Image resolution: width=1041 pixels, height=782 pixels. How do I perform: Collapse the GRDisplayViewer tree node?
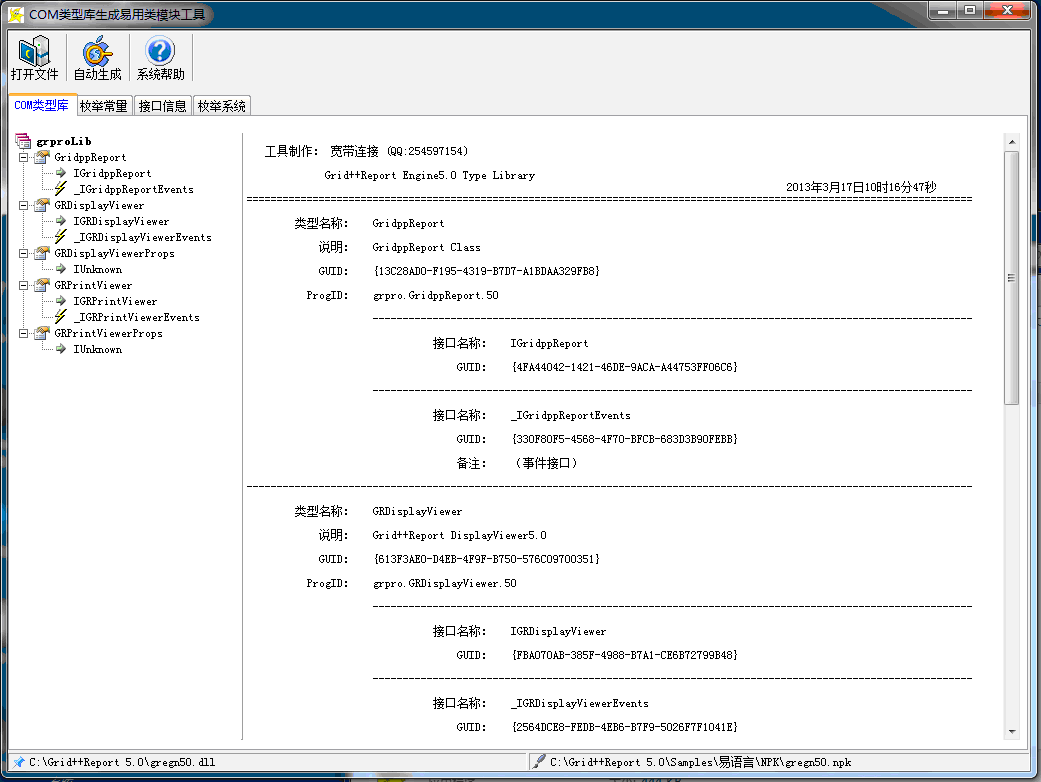(23, 205)
